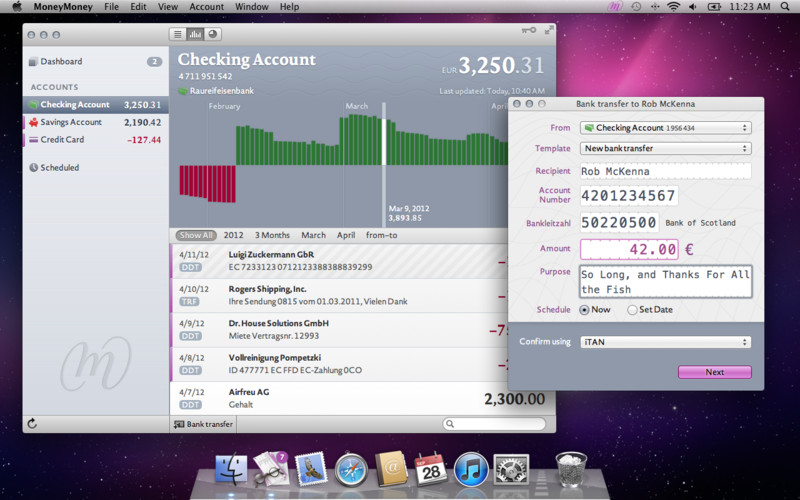Open Wi-Fi status menu
800x500 pixels.
[674, 7]
